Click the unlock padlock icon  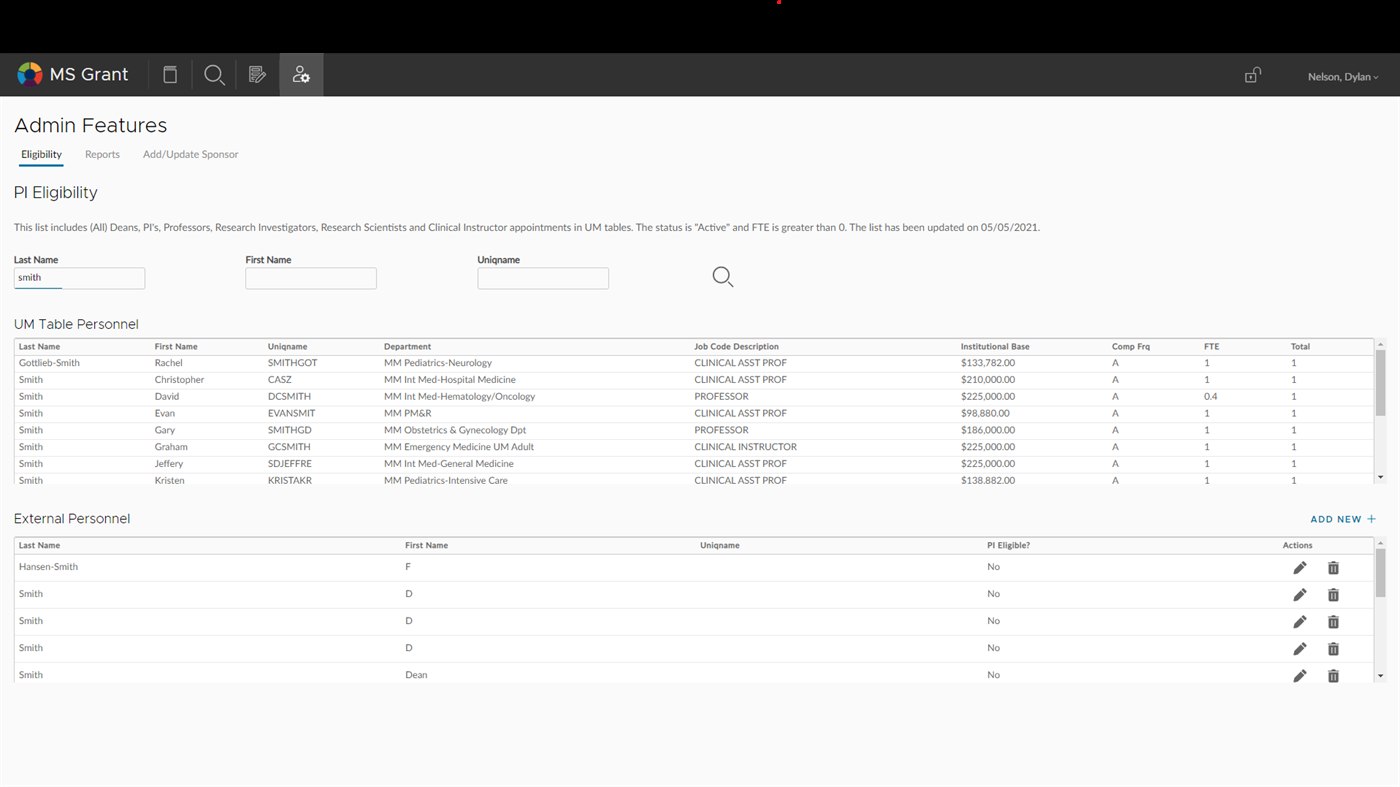tap(1252, 75)
